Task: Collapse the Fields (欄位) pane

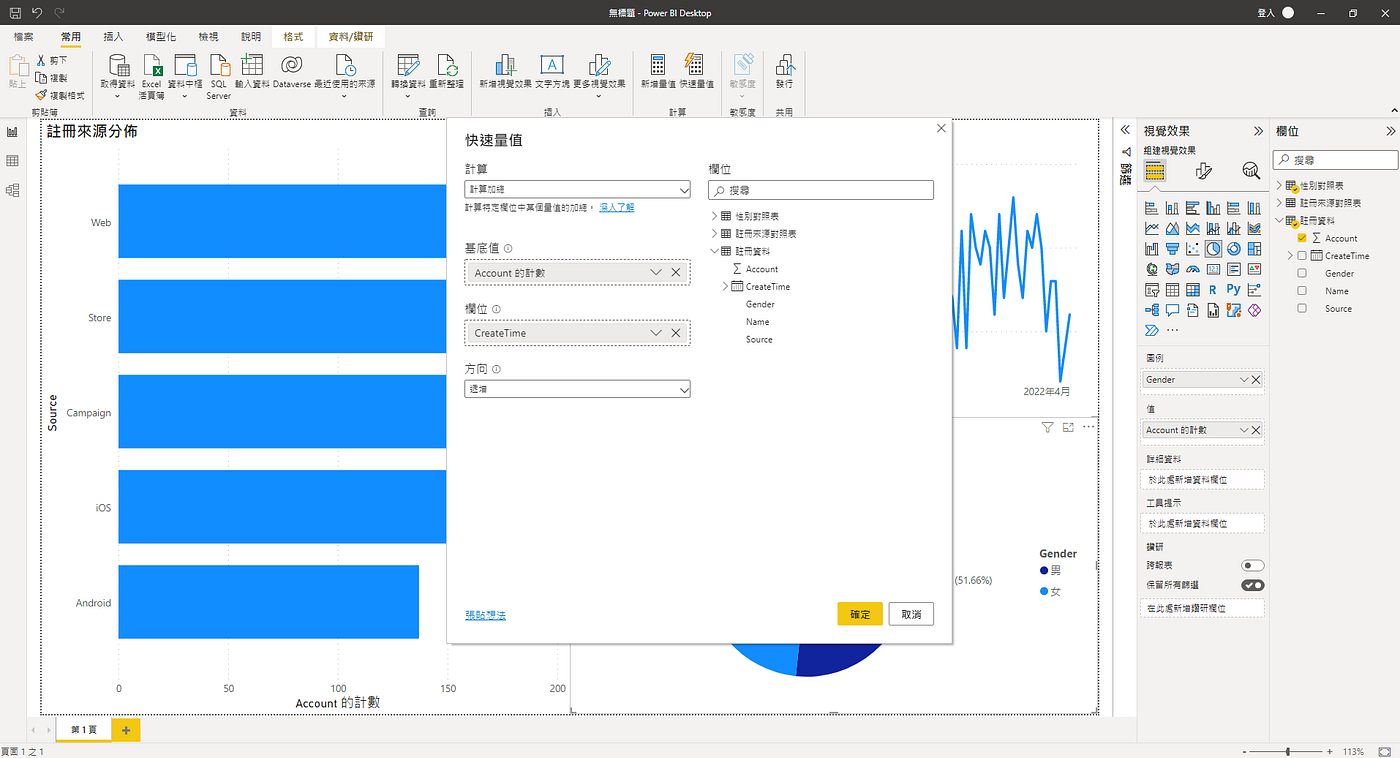Action: click(x=1390, y=131)
